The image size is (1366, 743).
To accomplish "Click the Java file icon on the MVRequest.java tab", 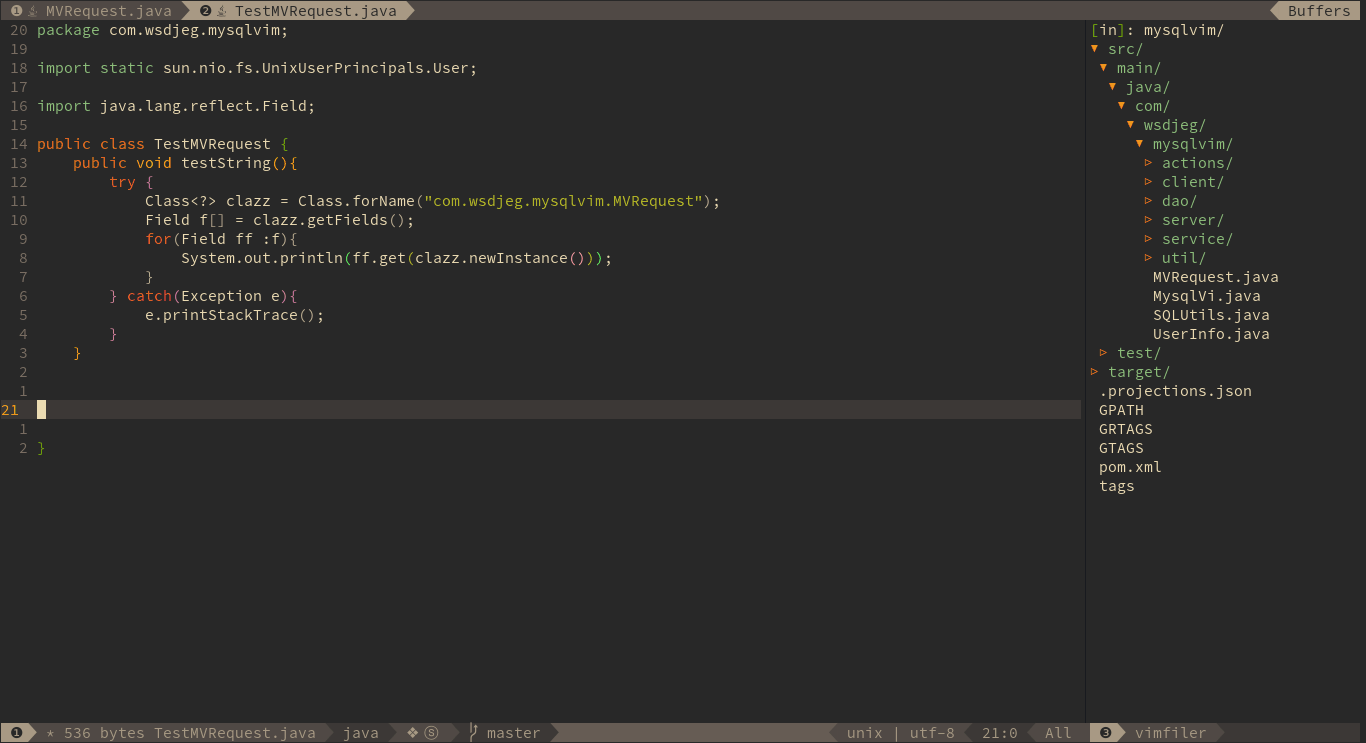I will [32, 11].
